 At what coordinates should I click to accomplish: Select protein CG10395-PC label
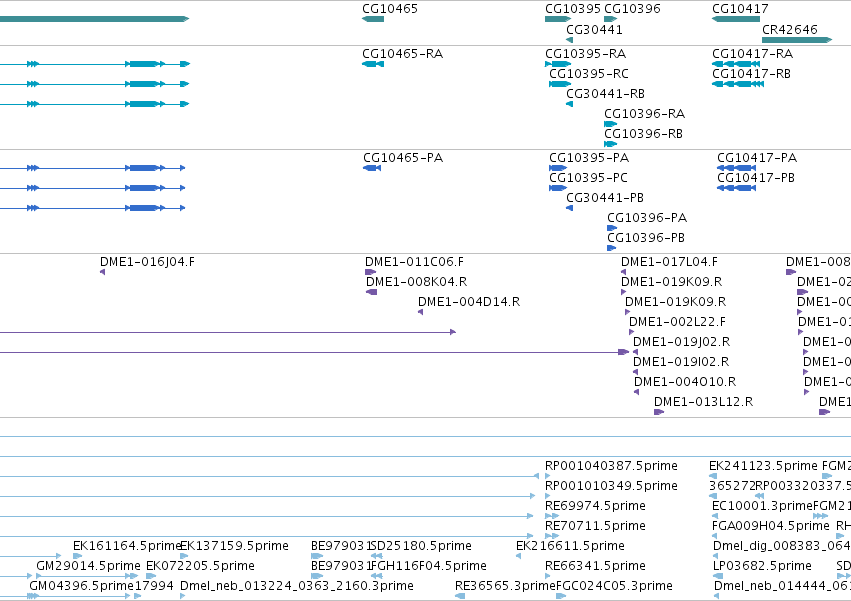click(588, 178)
